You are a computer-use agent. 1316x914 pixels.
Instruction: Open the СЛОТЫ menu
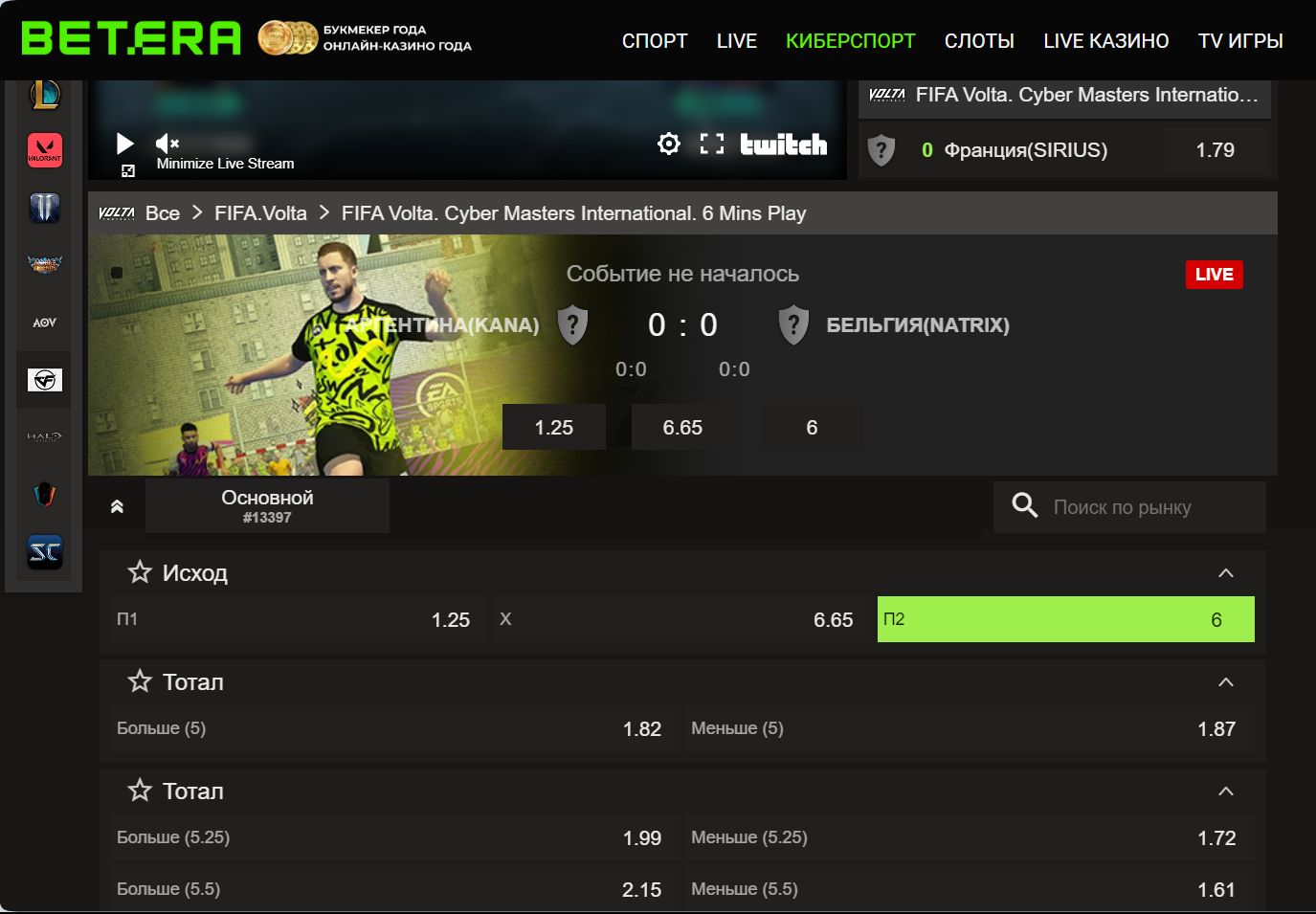click(979, 41)
